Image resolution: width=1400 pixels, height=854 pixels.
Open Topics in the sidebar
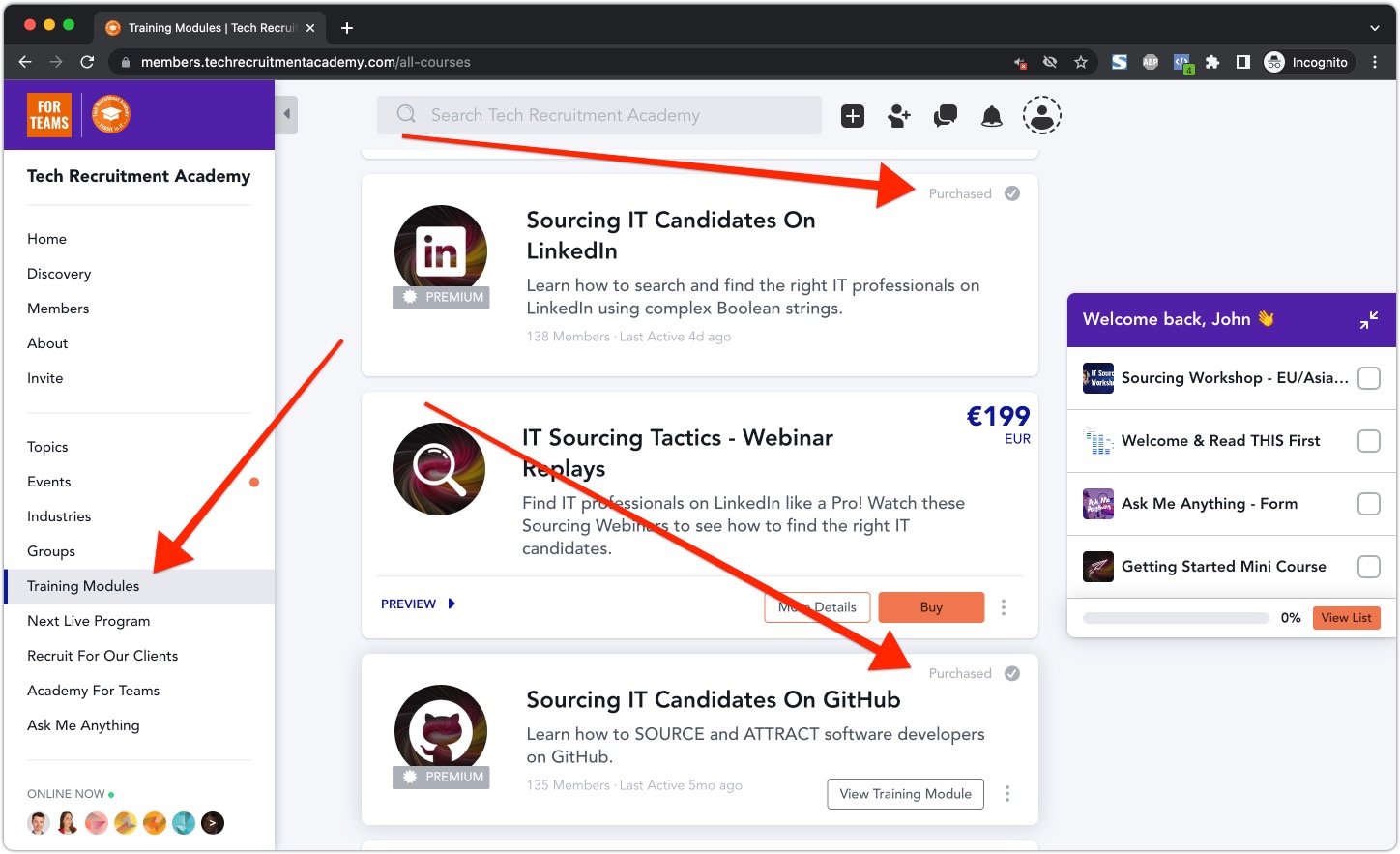(47, 447)
